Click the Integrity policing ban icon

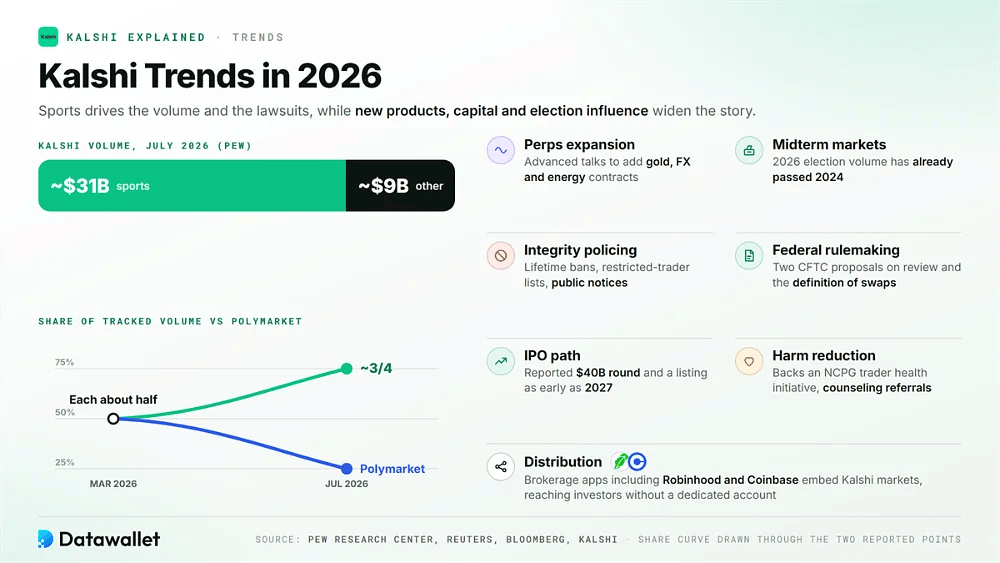coord(501,256)
